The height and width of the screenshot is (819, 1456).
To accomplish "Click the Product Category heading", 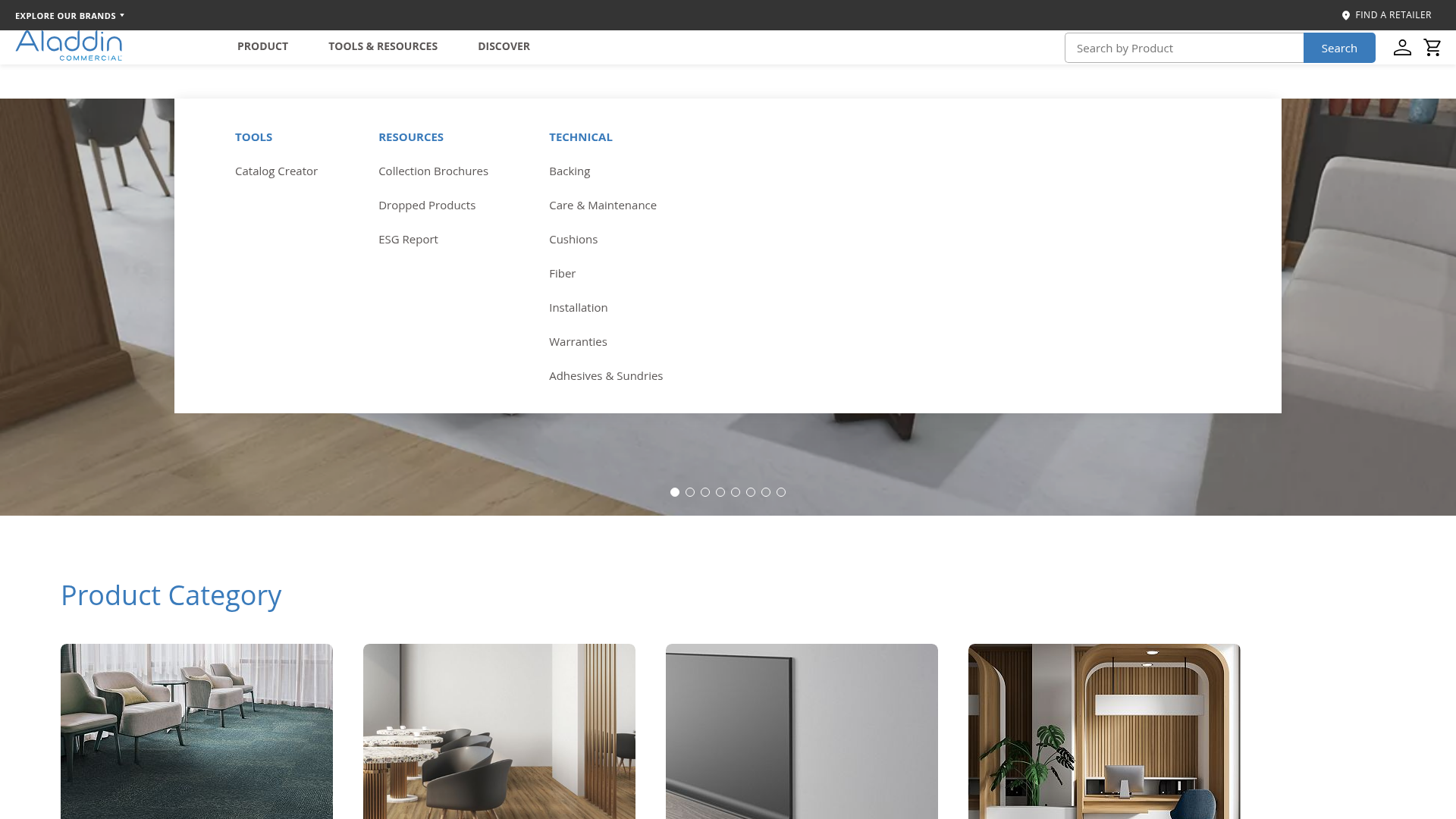I will point(171,595).
